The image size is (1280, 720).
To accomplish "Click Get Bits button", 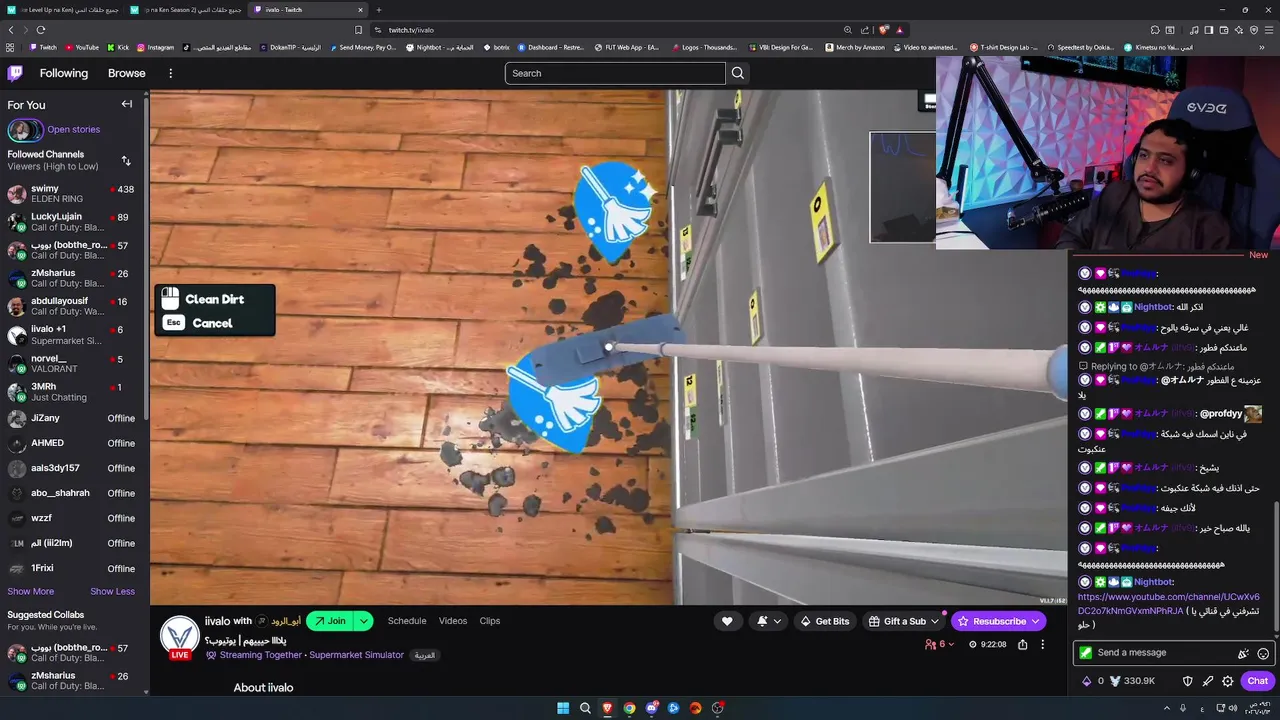I will coord(825,621).
